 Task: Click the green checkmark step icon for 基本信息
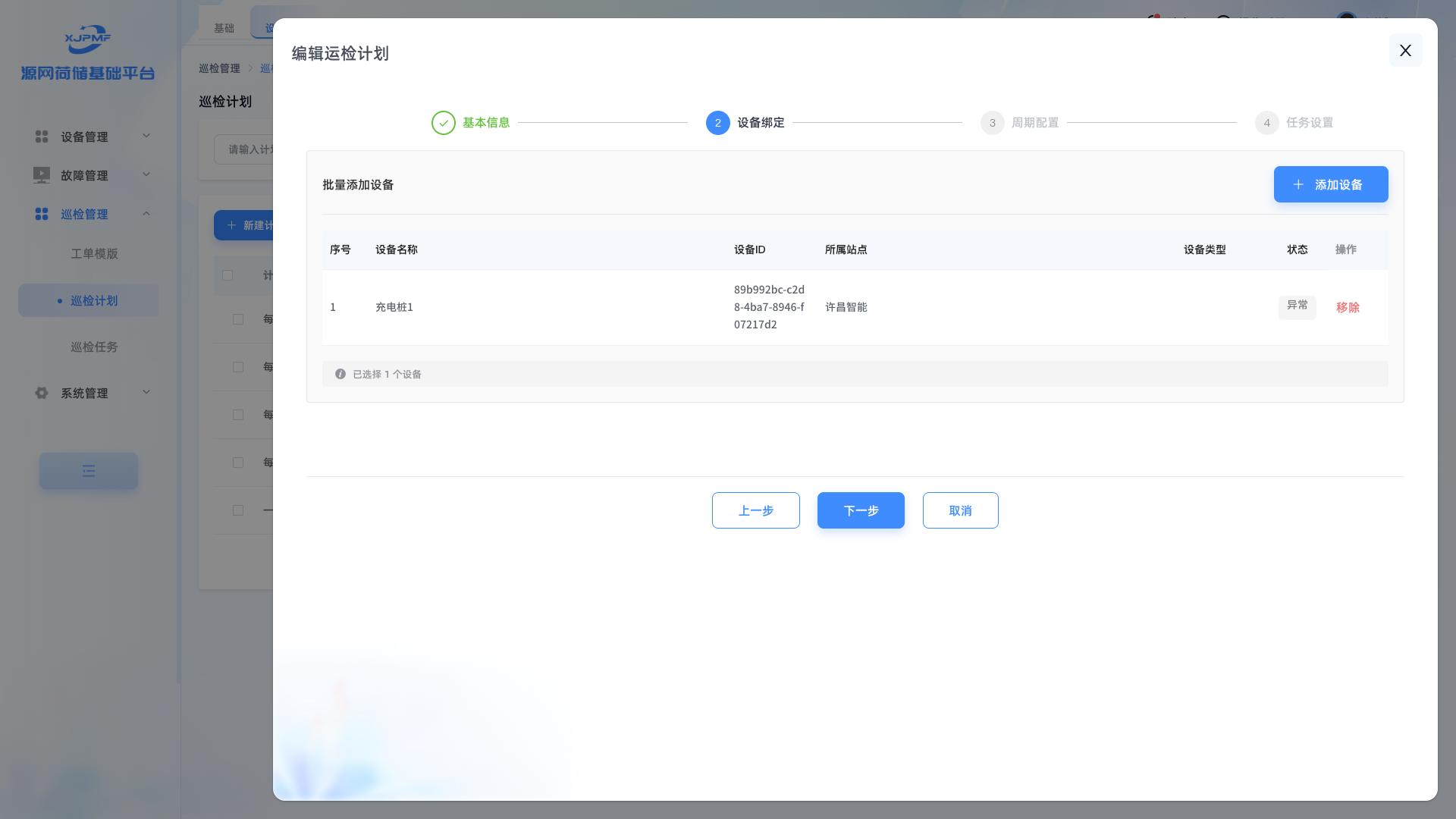point(444,123)
